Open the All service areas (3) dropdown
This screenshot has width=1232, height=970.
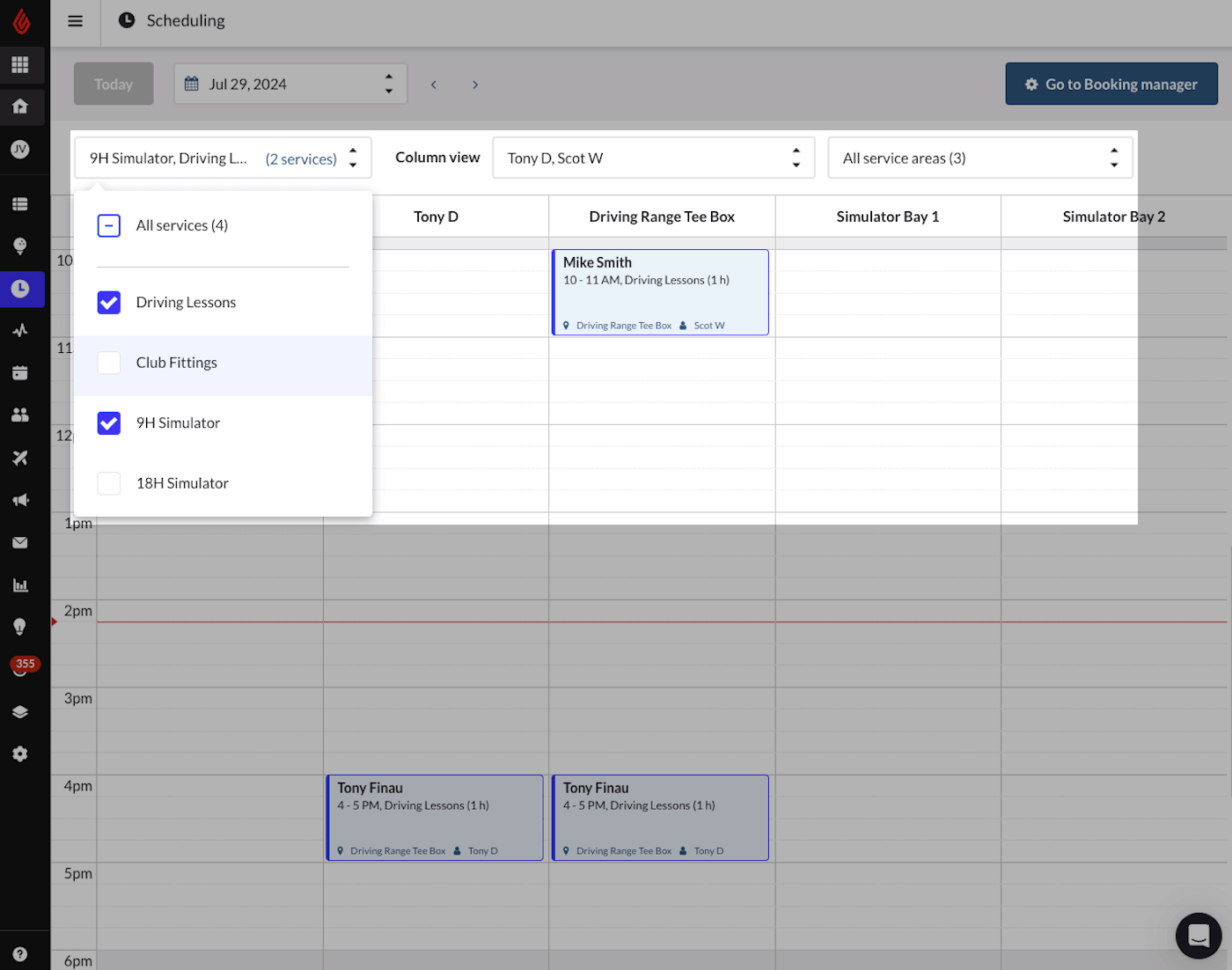coord(979,158)
